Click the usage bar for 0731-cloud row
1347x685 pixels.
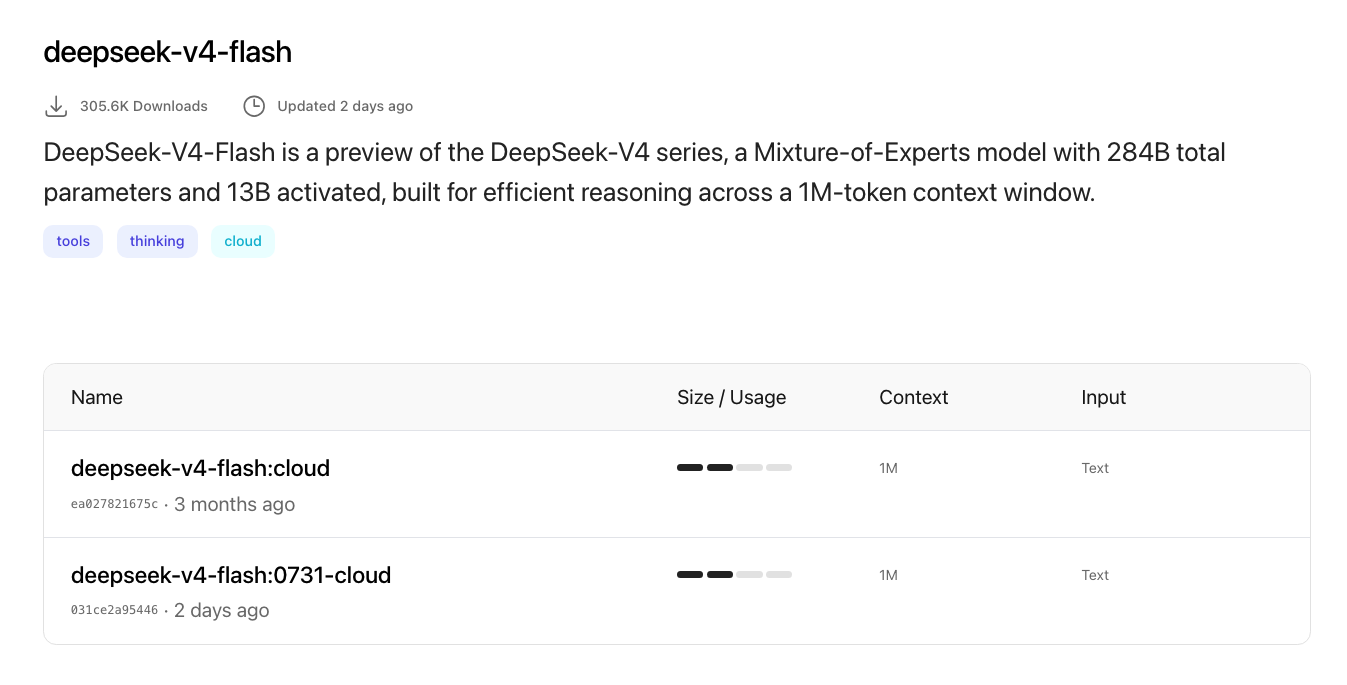pyautogui.click(x=734, y=575)
